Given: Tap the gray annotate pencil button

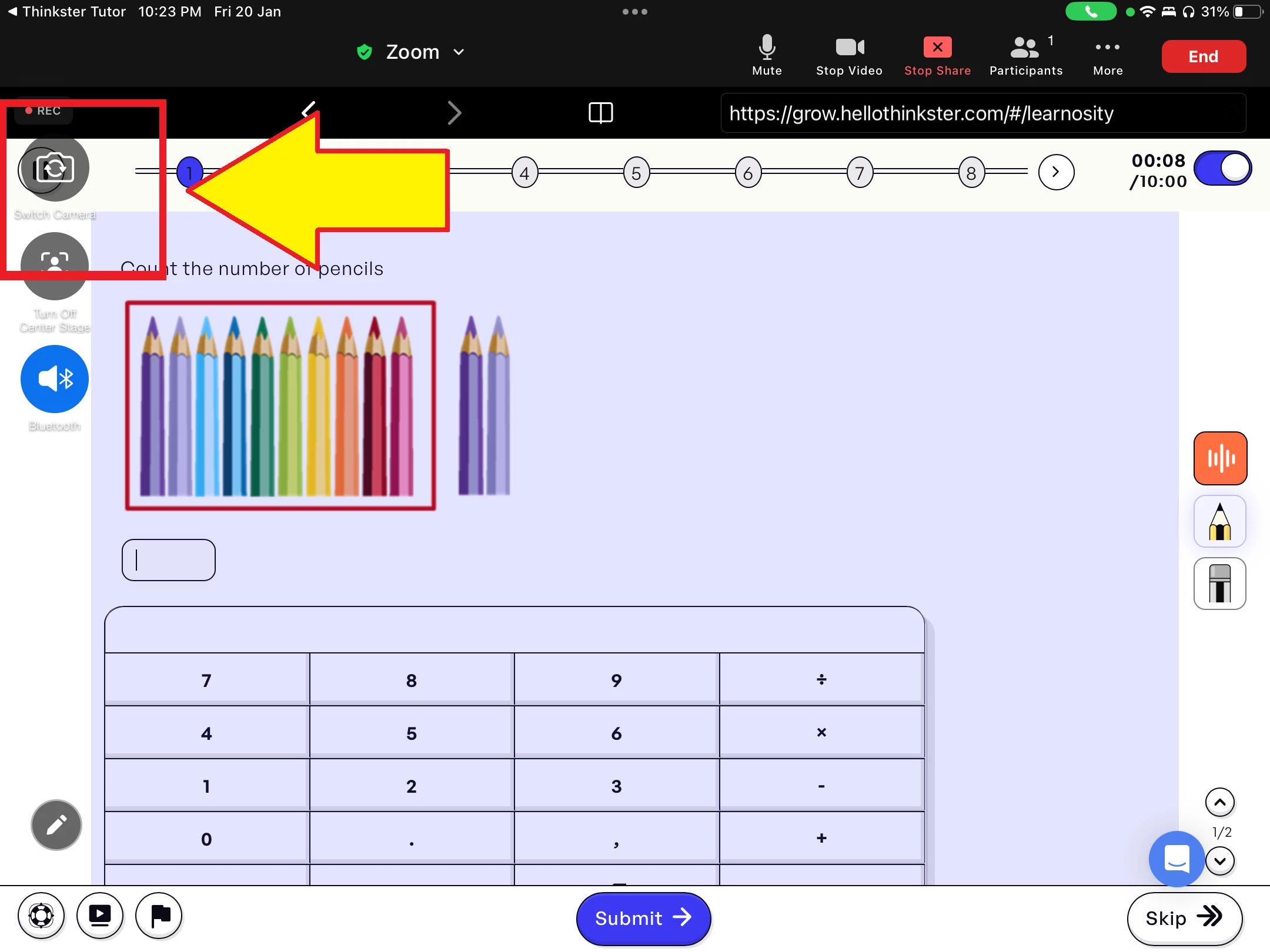Looking at the screenshot, I should (x=56, y=825).
